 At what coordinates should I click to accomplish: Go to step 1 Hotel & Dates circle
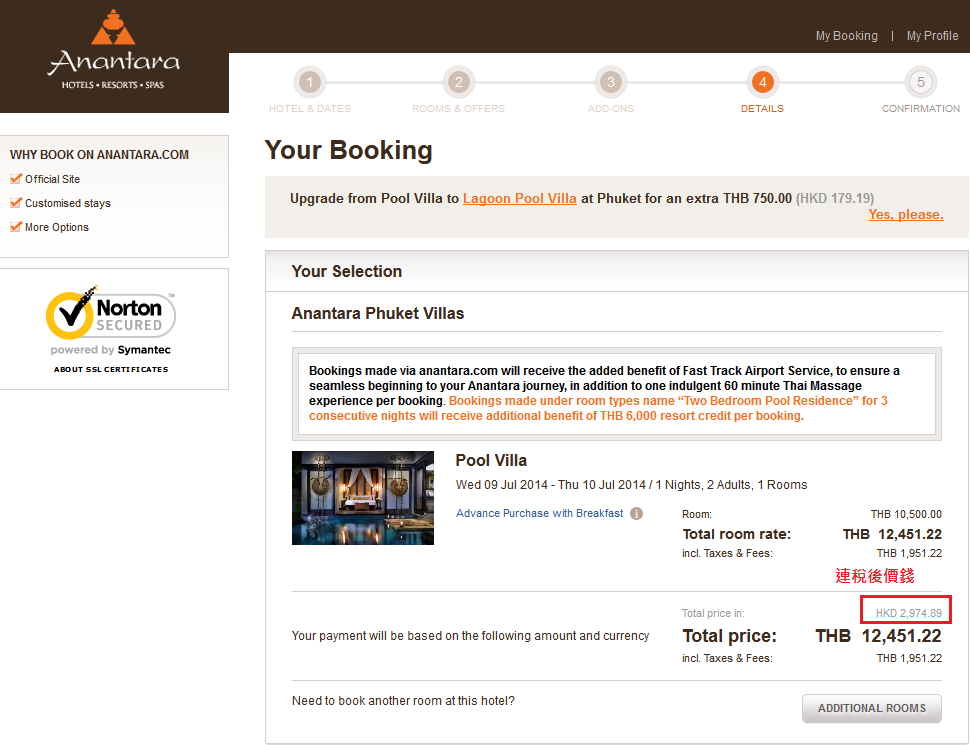point(310,82)
